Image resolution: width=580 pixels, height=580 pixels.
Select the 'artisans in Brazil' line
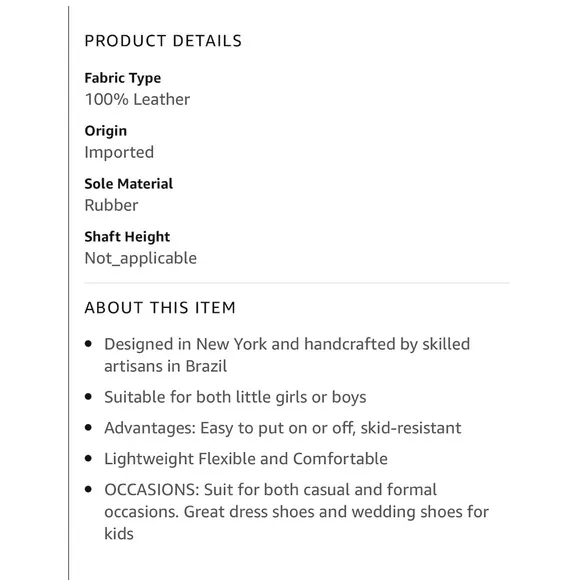pos(166,366)
